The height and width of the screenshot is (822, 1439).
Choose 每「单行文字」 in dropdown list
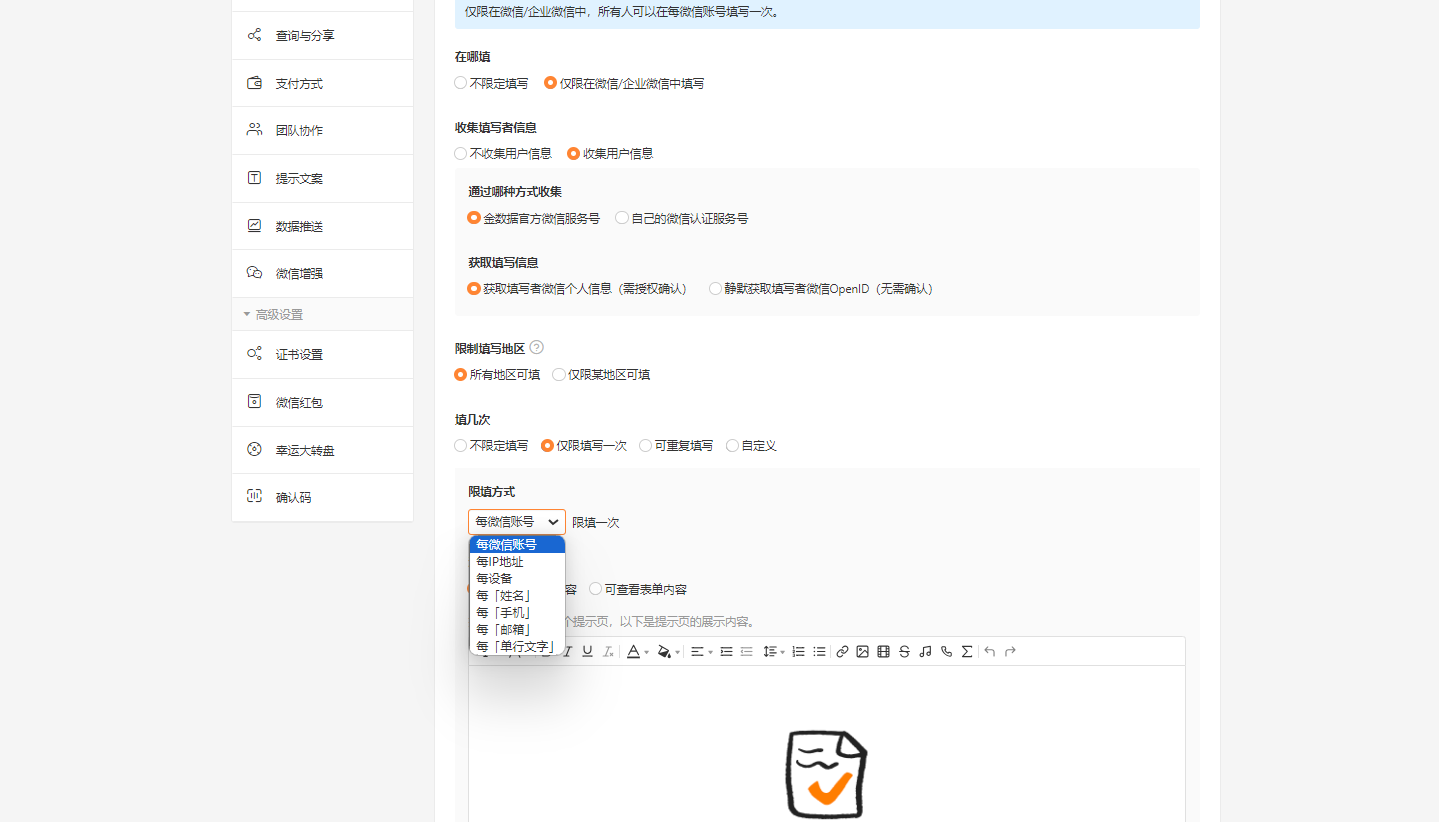pyautogui.click(x=517, y=646)
